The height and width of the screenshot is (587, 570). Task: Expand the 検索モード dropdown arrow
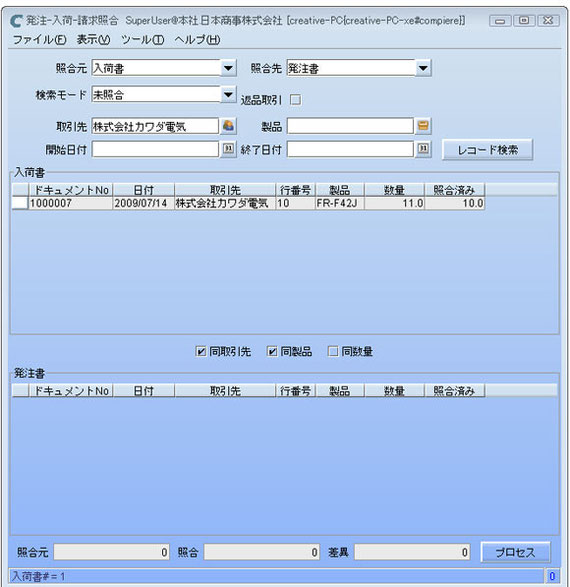[x=228, y=94]
